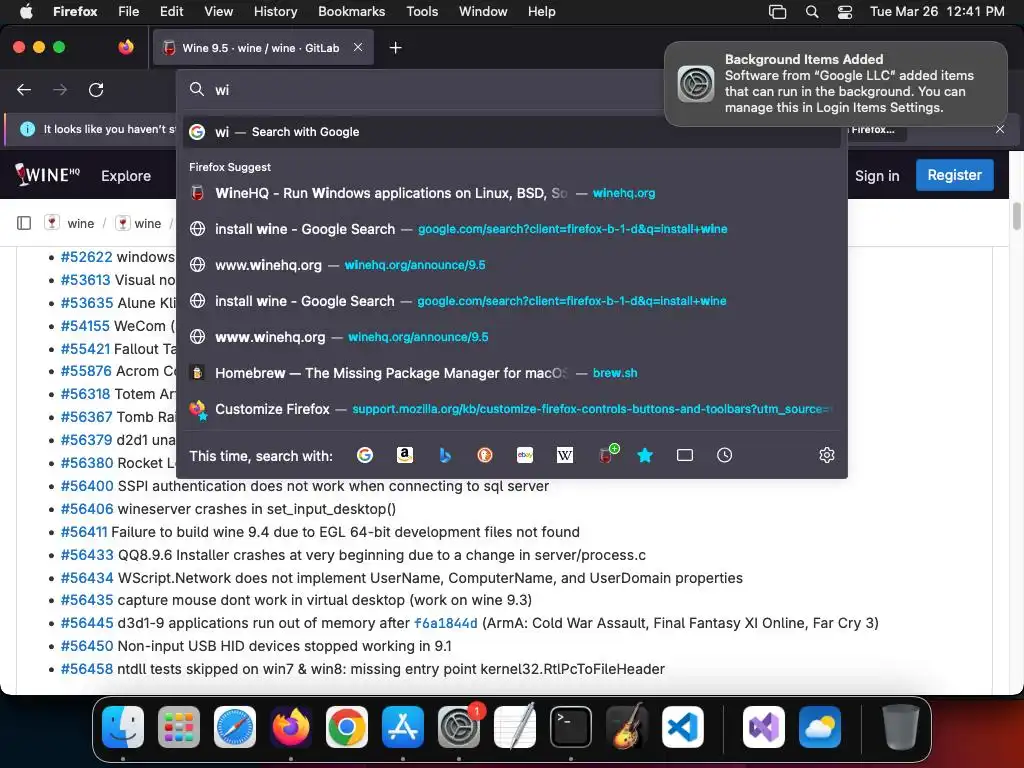
Task: Click the Sign in link
Action: (877, 176)
